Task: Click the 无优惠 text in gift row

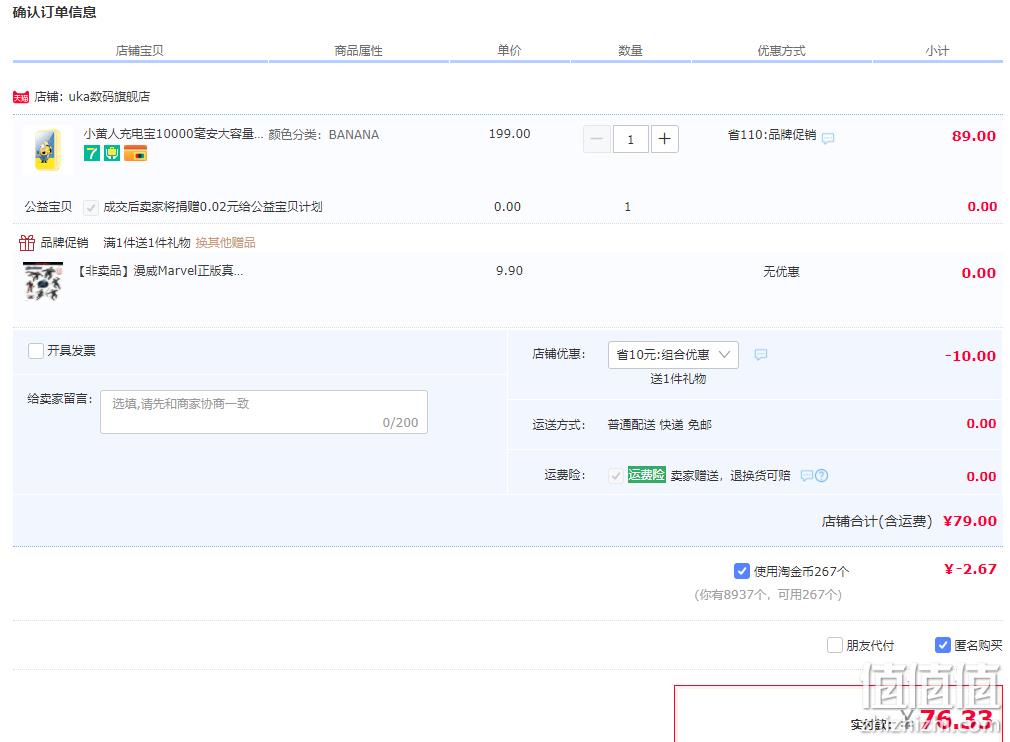Action: point(781,272)
